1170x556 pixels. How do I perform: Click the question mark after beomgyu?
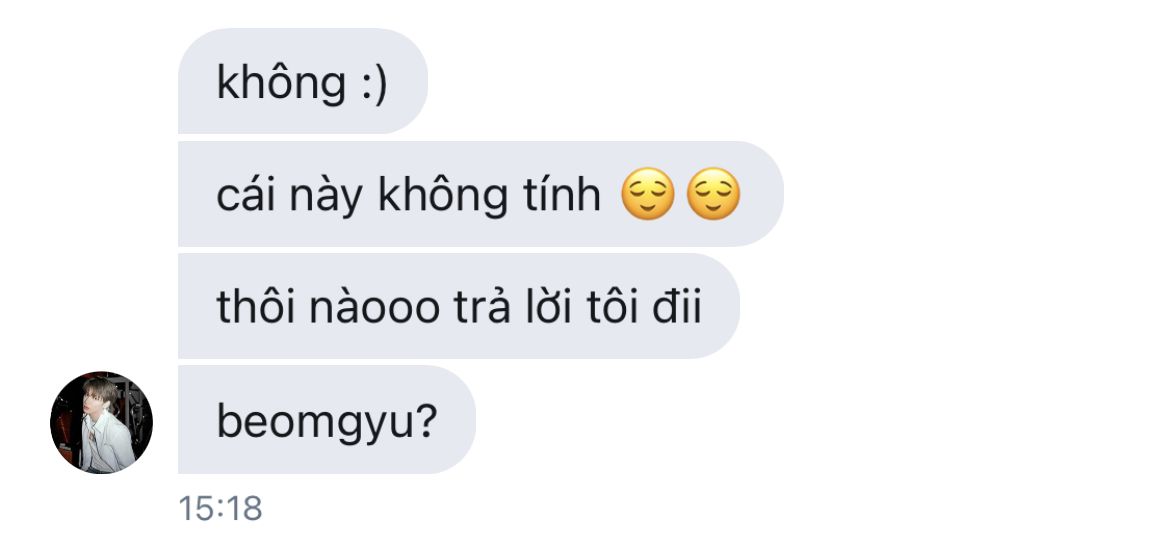point(425,421)
